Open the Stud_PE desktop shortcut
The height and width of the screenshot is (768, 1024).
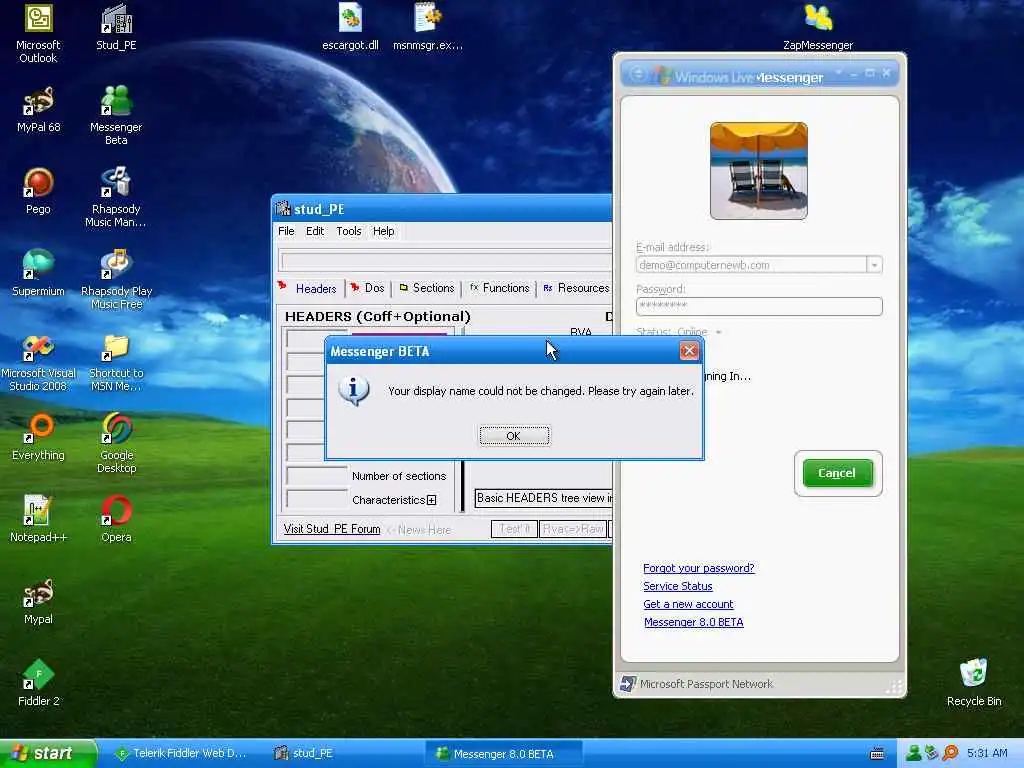tap(116, 27)
